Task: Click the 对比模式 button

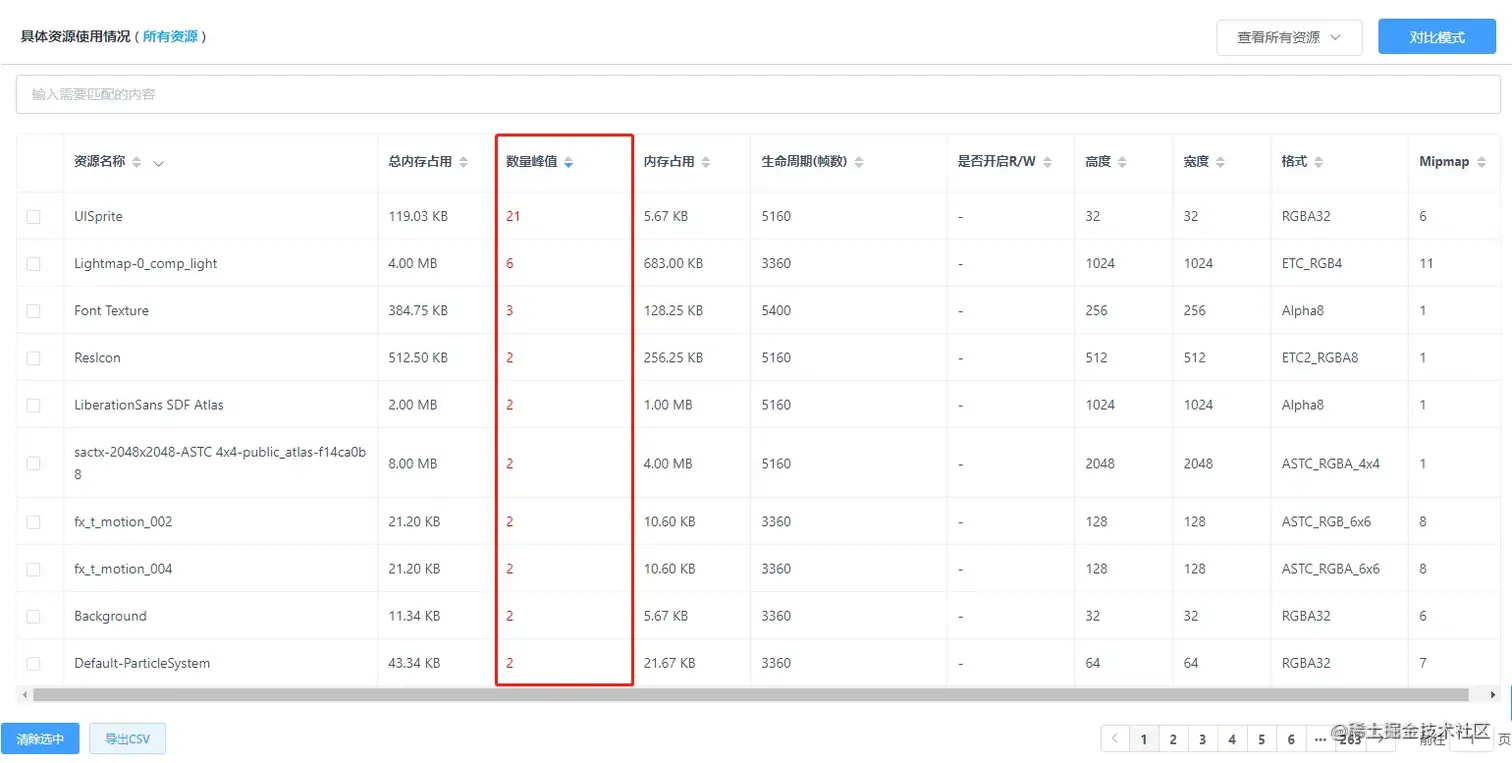Action: 1435,37
